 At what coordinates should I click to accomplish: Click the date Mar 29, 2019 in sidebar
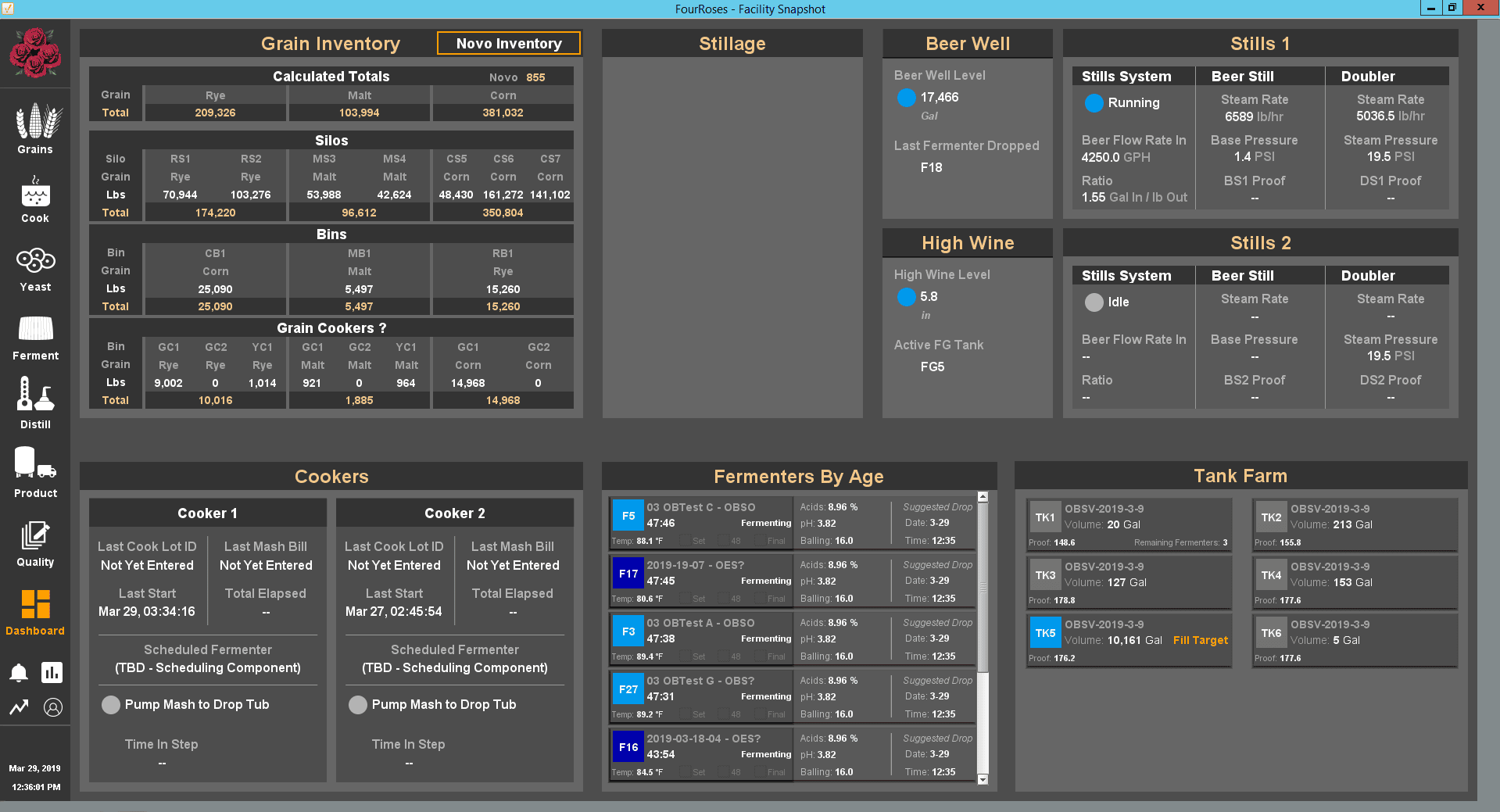click(x=34, y=768)
